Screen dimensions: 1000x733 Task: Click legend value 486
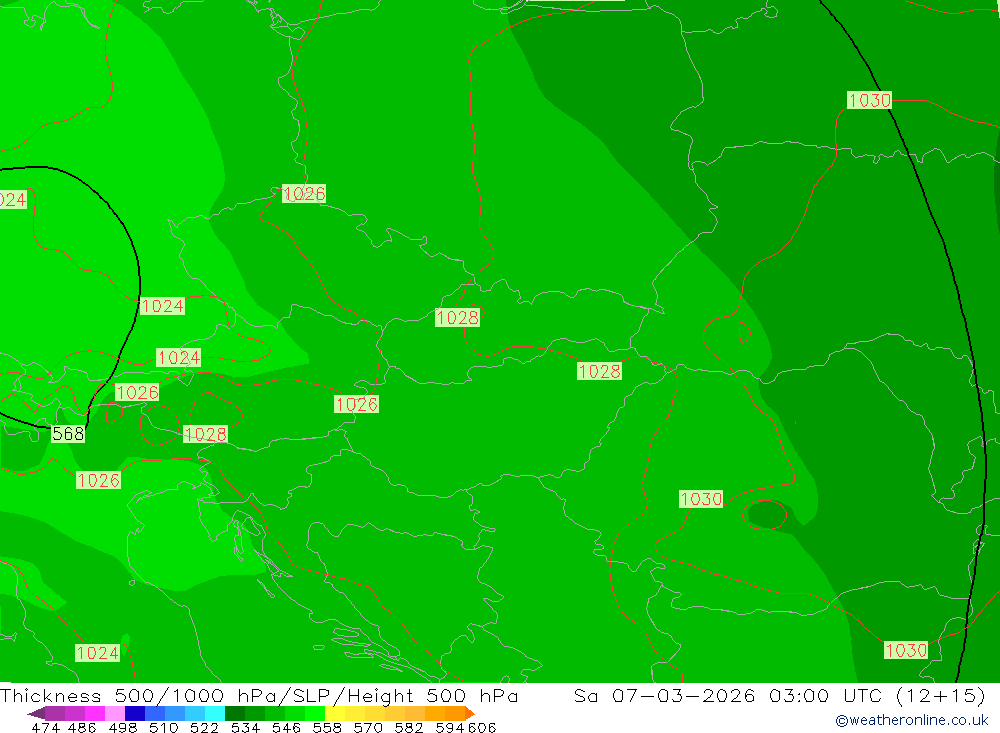82,727
